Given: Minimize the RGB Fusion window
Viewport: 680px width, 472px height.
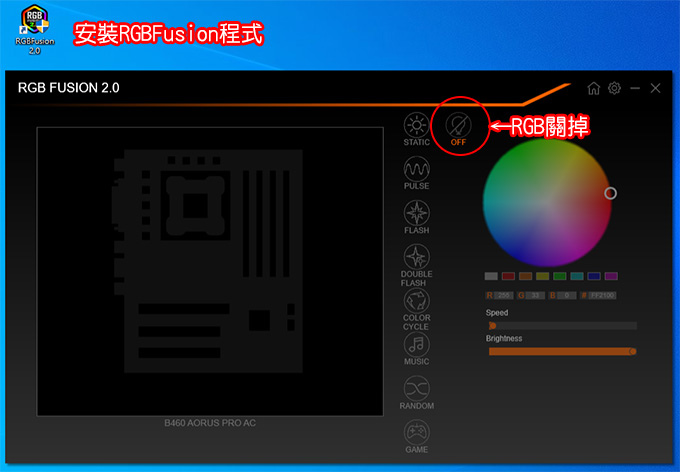Looking at the screenshot, I should click(x=635, y=88).
